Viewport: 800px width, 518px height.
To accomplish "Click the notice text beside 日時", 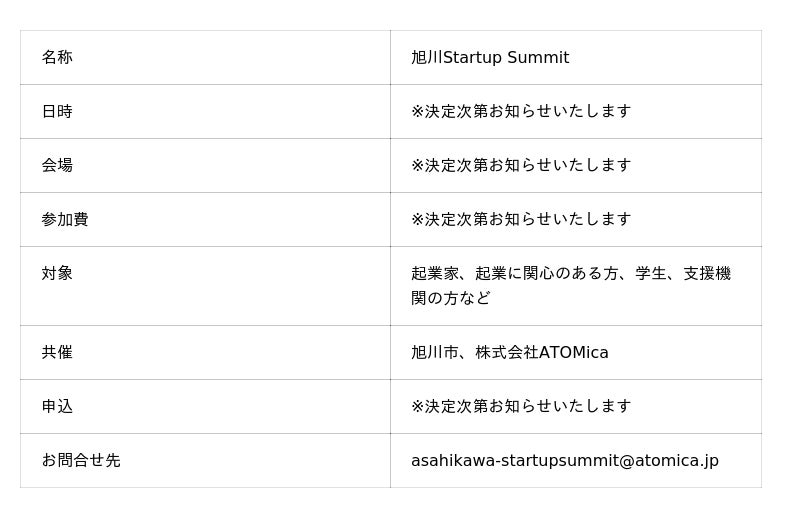I will 521,111.
